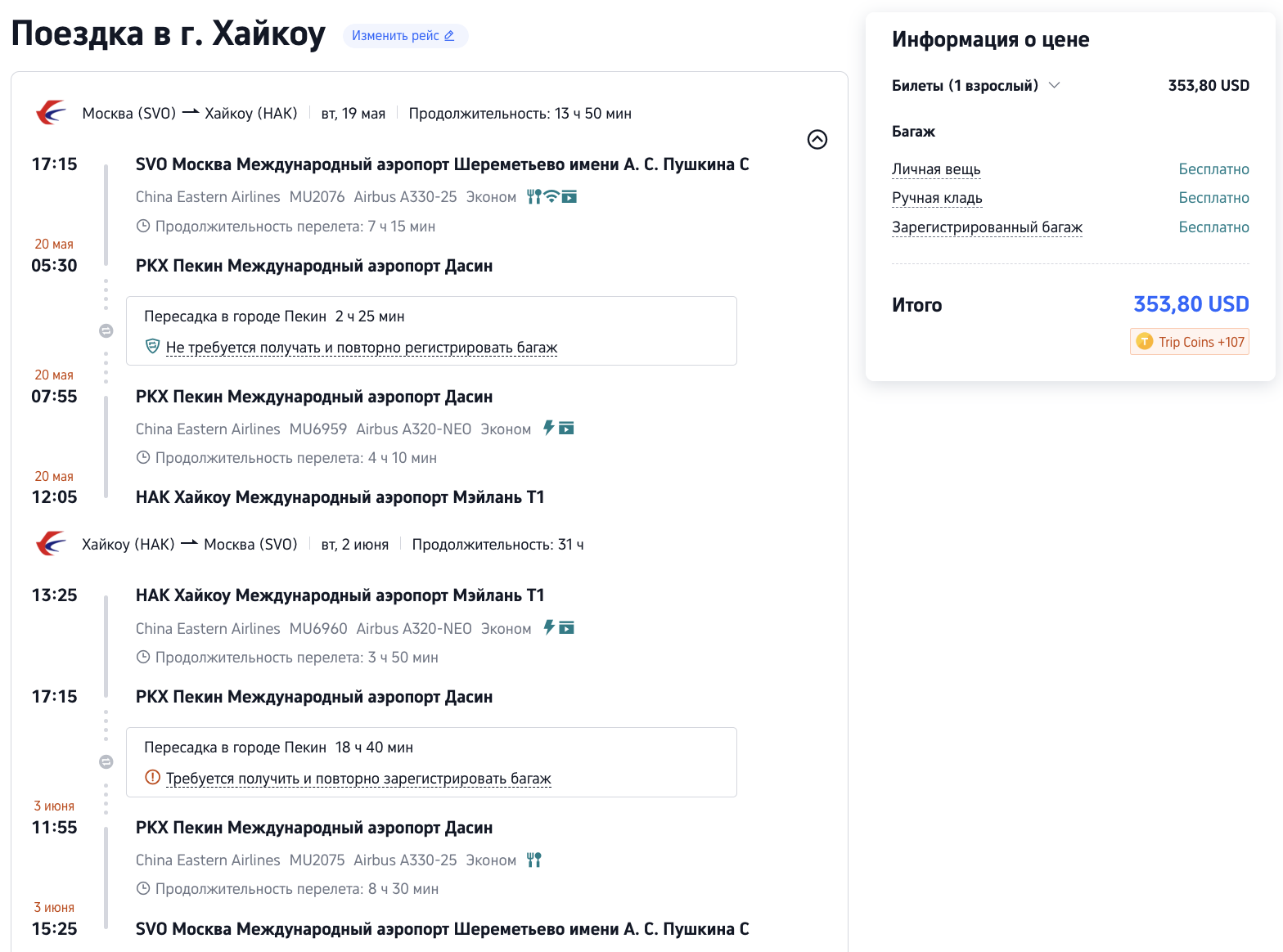
Task: Open the Личная вещь baggage info
Action: click(x=936, y=169)
